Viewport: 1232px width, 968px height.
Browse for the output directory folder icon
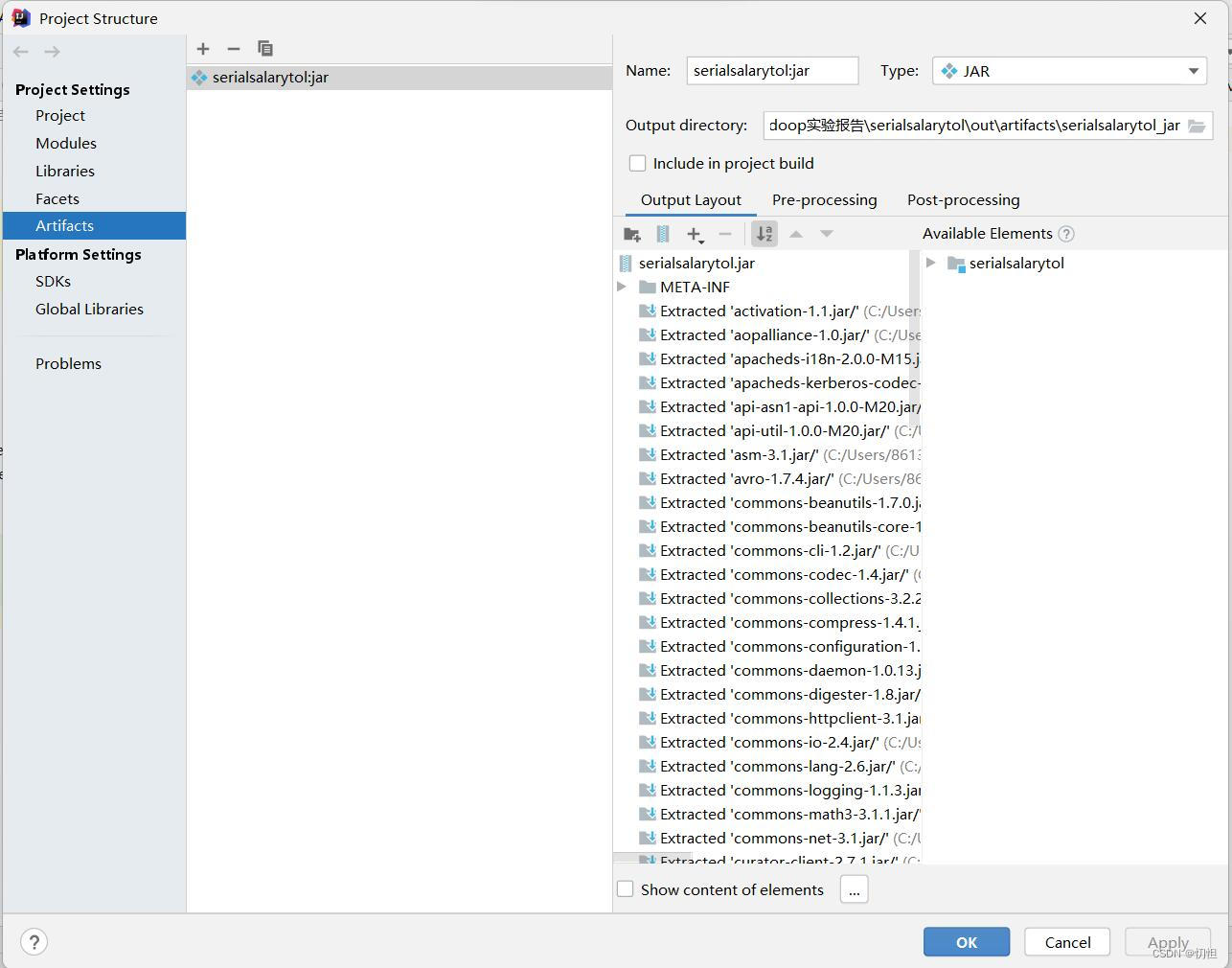[1197, 126]
